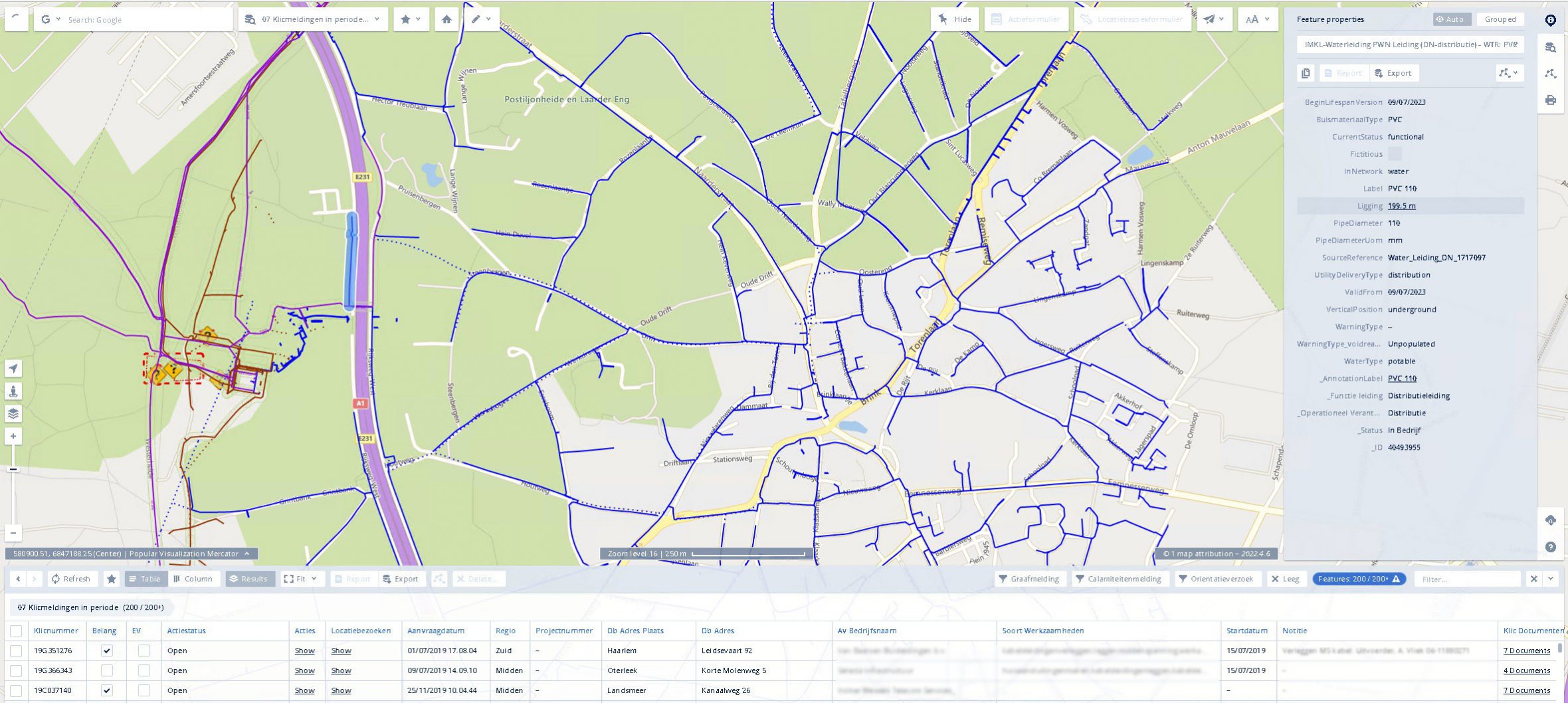Open the Fit dropdown in table toolbar
The height and width of the screenshot is (703, 1568).
pos(300,579)
